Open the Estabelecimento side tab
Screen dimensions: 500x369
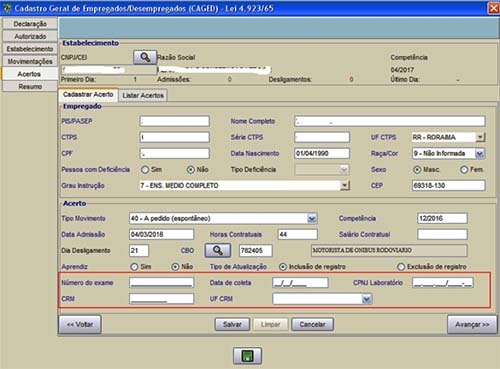point(30,49)
